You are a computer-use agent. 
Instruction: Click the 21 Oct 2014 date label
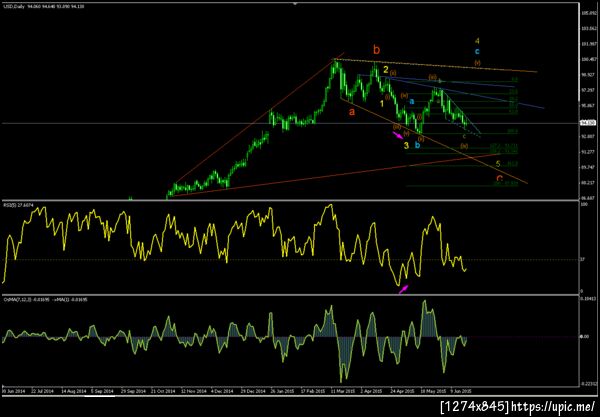[x=163, y=391]
